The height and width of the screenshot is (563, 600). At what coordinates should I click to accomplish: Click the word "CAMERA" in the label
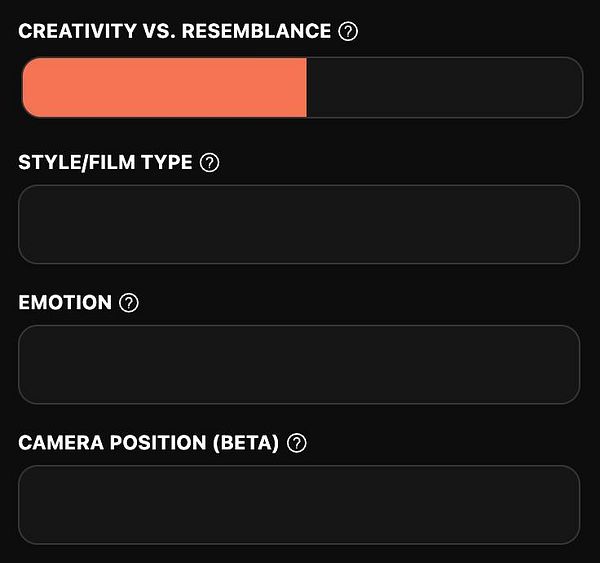[x=57, y=443]
